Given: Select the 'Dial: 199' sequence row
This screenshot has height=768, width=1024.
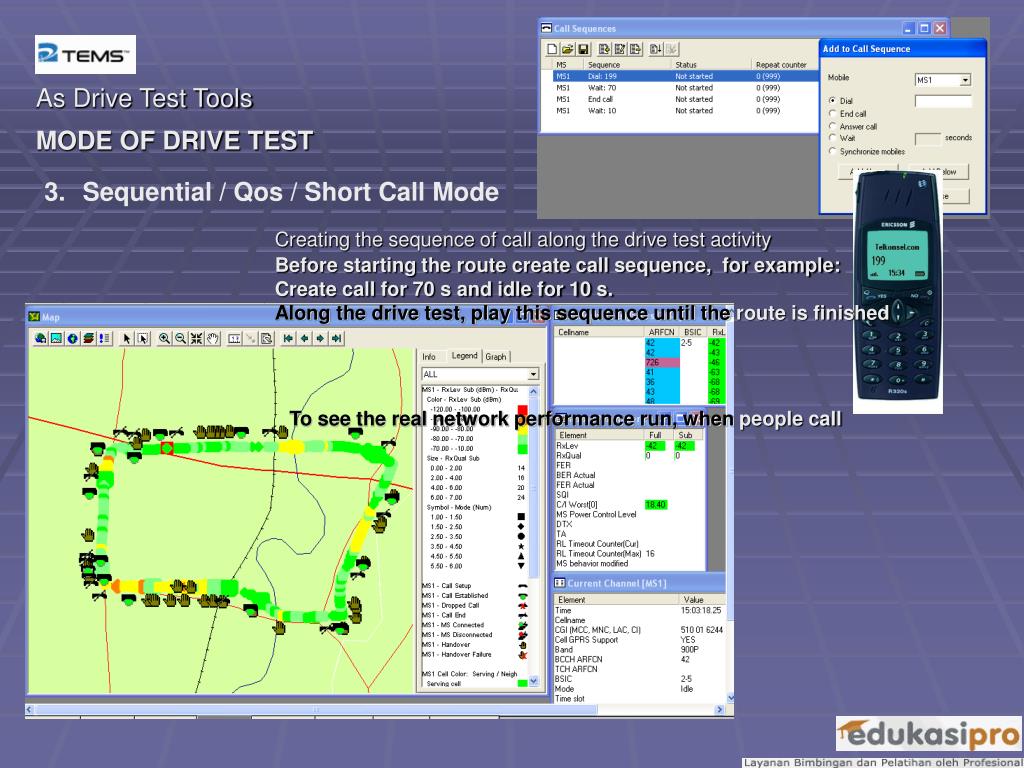Looking at the screenshot, I should coord(686,76).
